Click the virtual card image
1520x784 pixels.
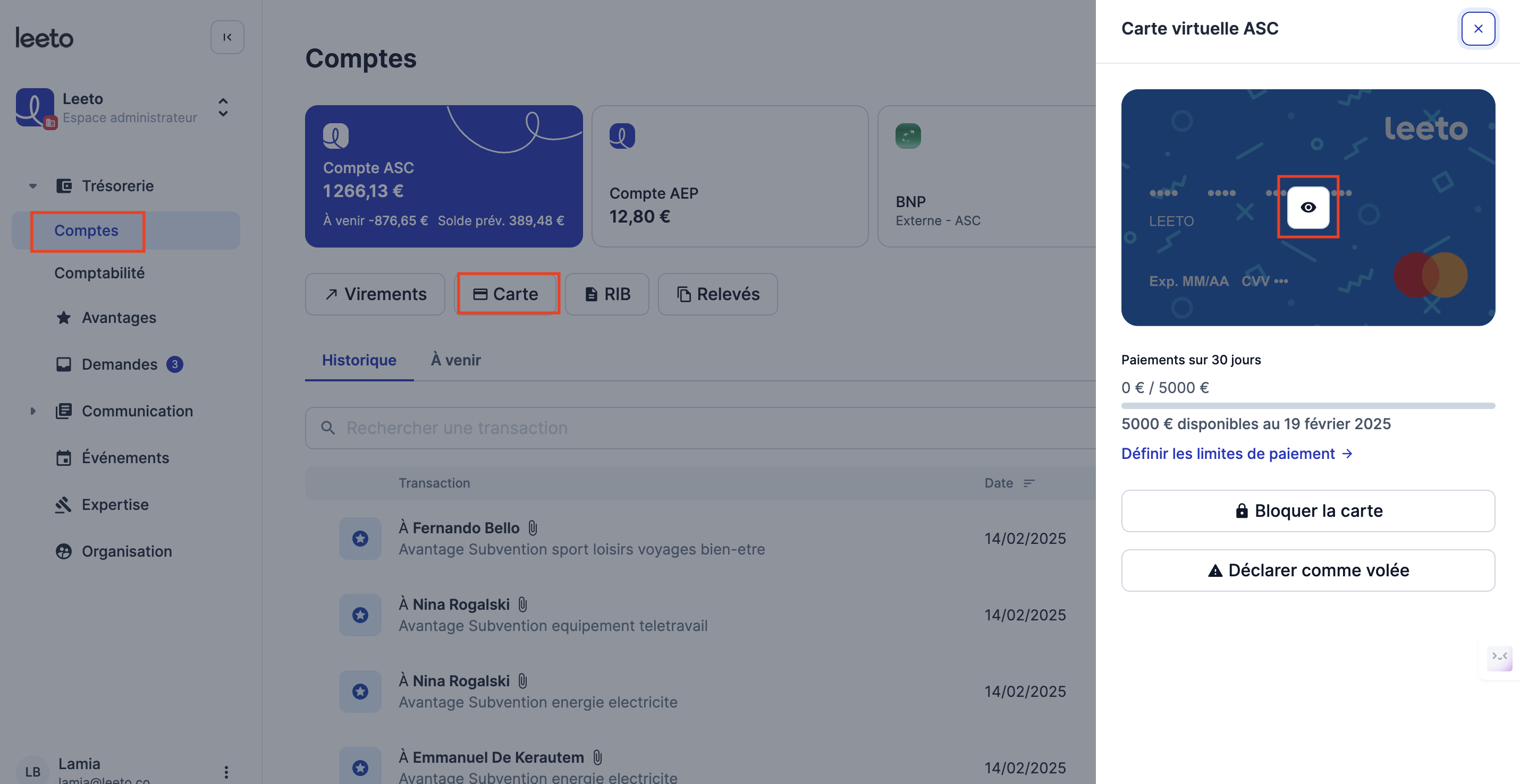[1308, 207]
